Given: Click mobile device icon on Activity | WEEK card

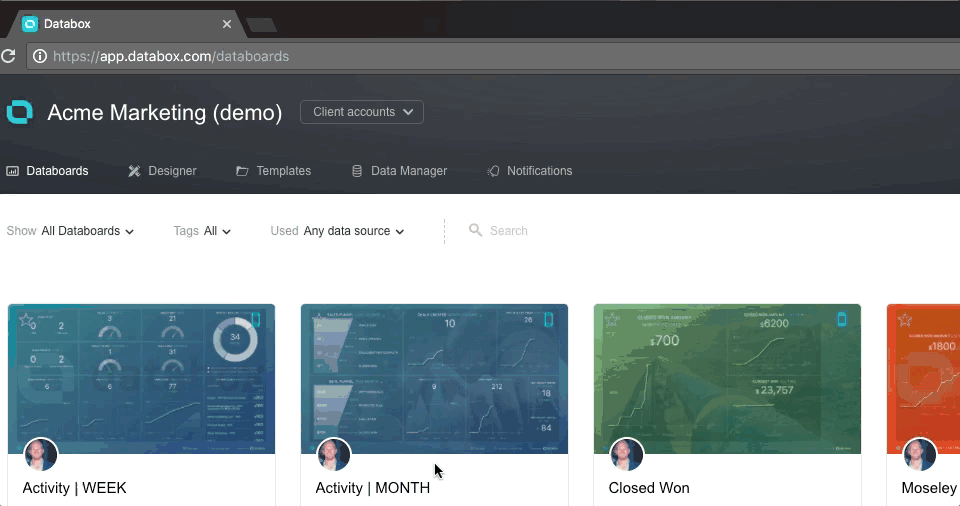Looking at the screenshot, I should pyautogui.click(x=256, y=320).
